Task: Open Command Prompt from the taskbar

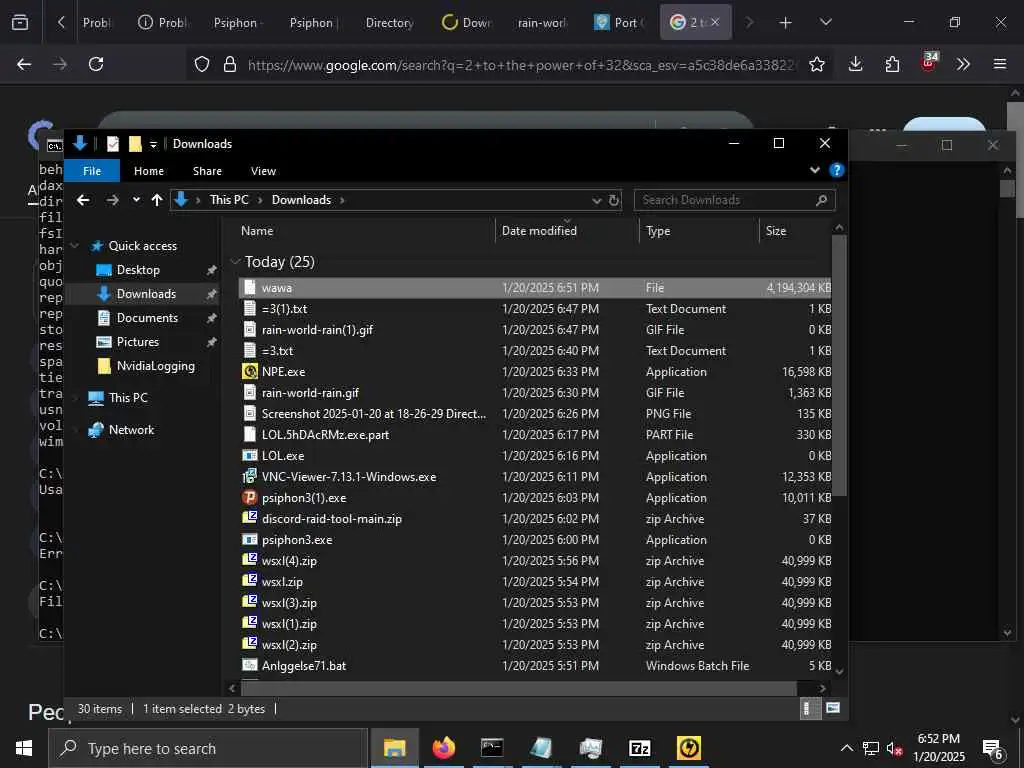Action: (492, 748)
